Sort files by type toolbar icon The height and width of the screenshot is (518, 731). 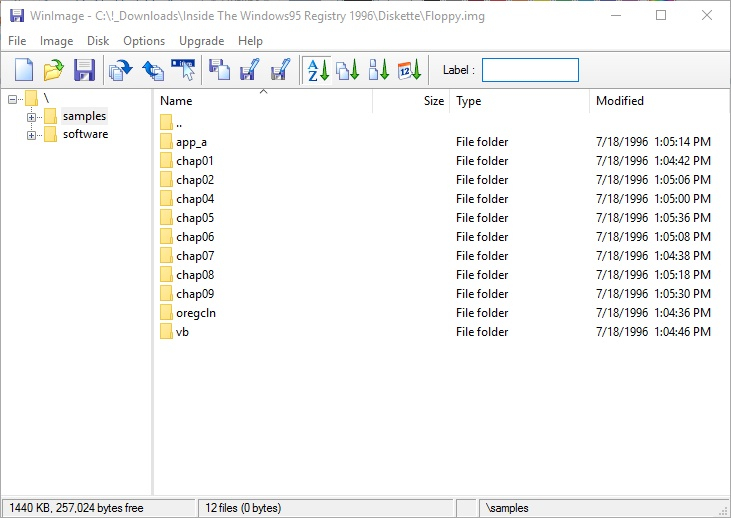[348, 70]
